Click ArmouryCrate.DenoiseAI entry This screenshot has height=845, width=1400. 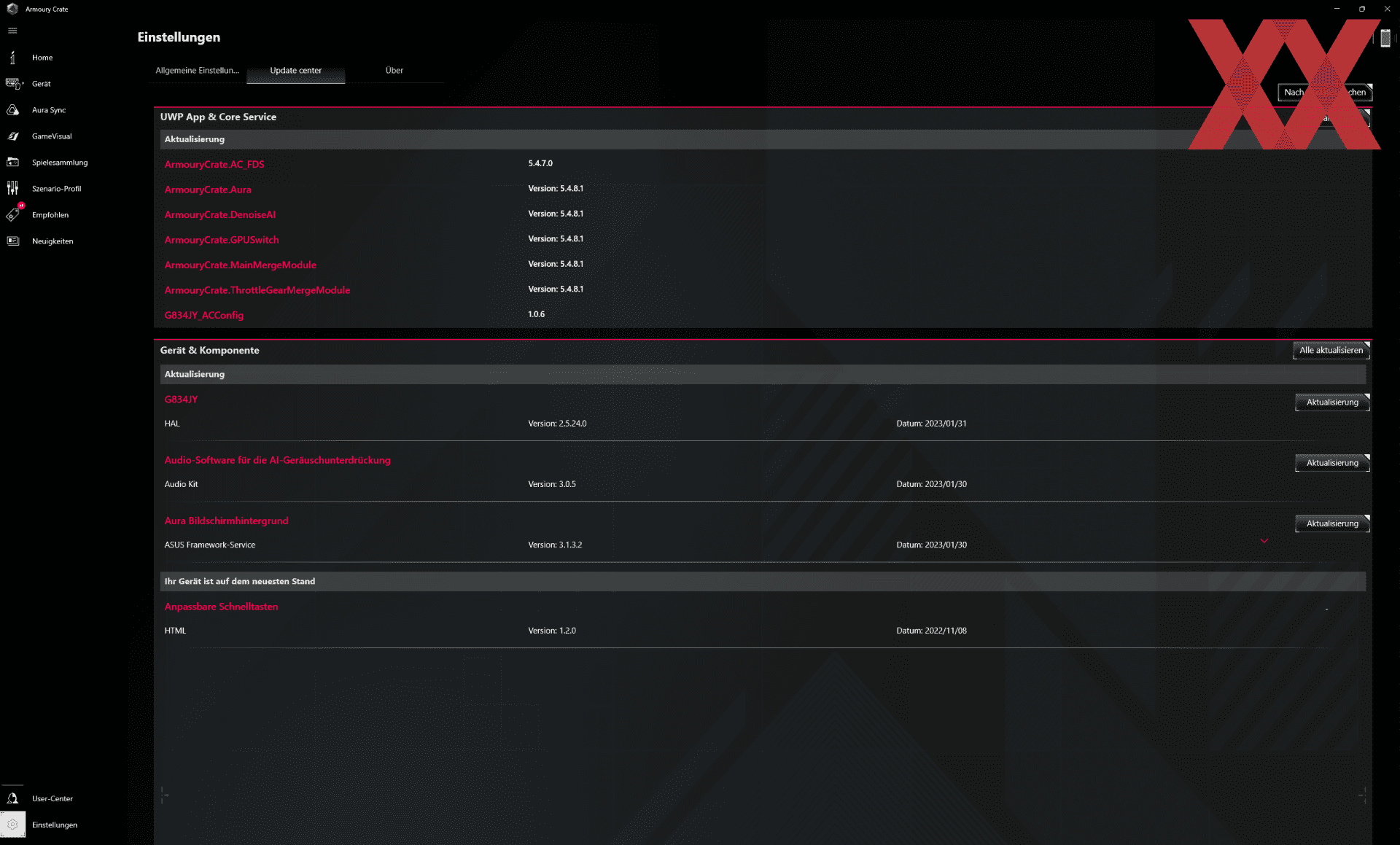pyautogui.click(x=220, y=215)
